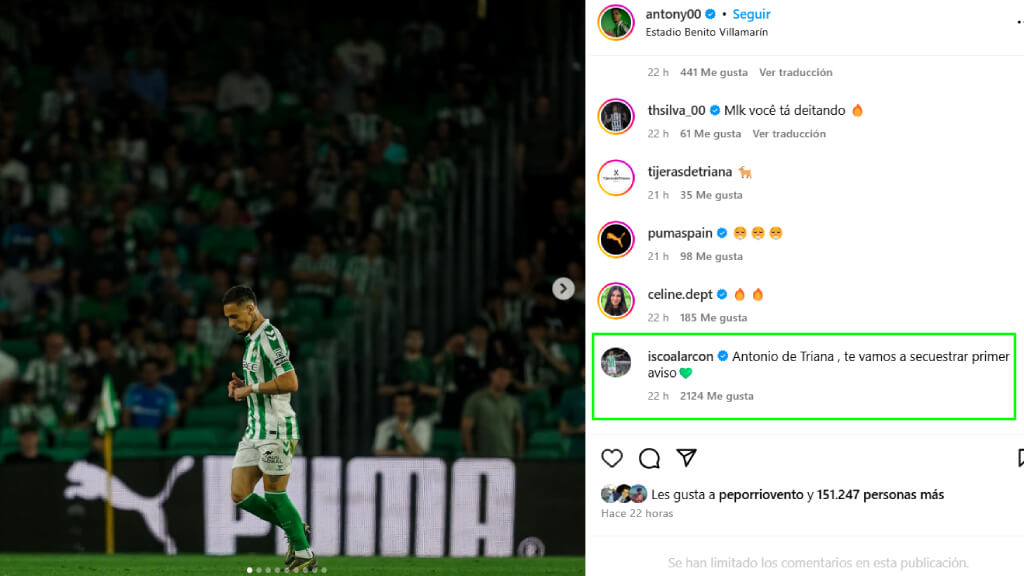This screenshot has width=1024, height=576.
Task: Open tijerasdetriana avatar
Action: [x=616, y=178]
